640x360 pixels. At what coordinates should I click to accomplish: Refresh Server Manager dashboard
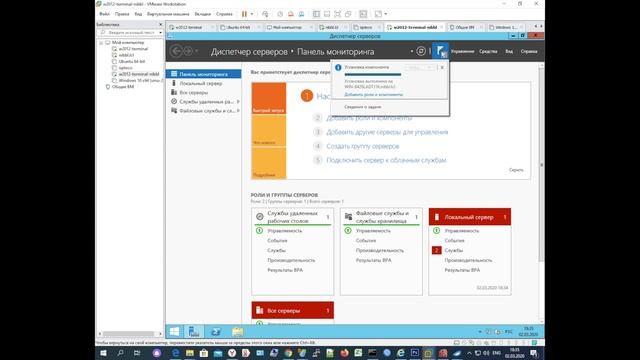tap(421, 51)
